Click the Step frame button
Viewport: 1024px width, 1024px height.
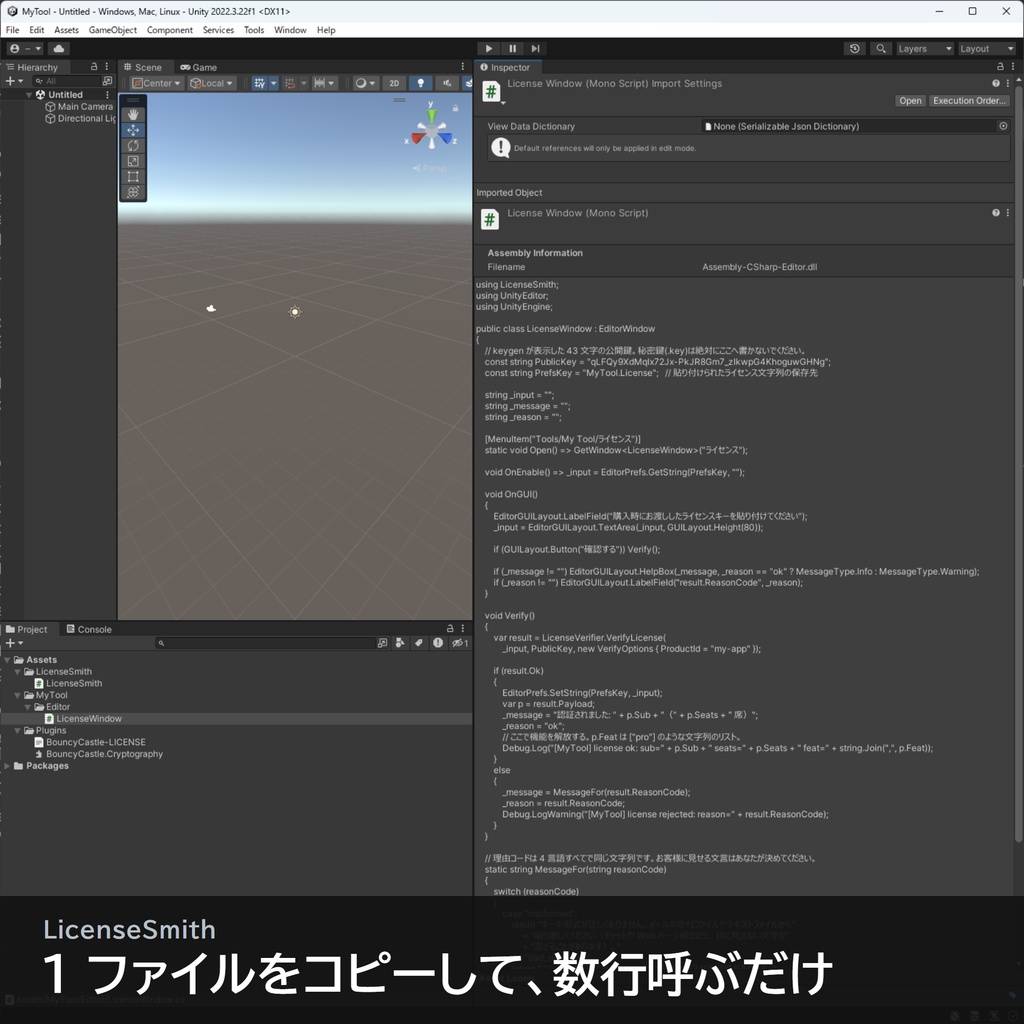pyautogui.click(x=536, y=48)
